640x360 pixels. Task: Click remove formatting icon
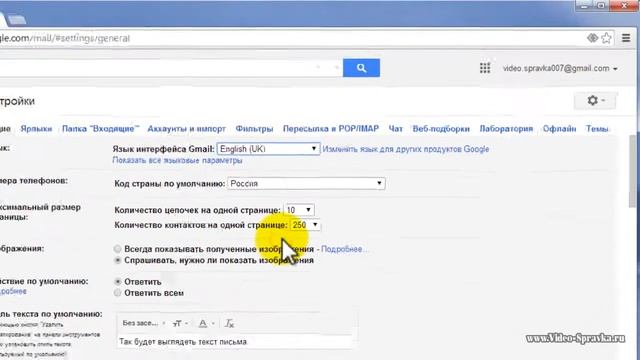coord(229,323)
